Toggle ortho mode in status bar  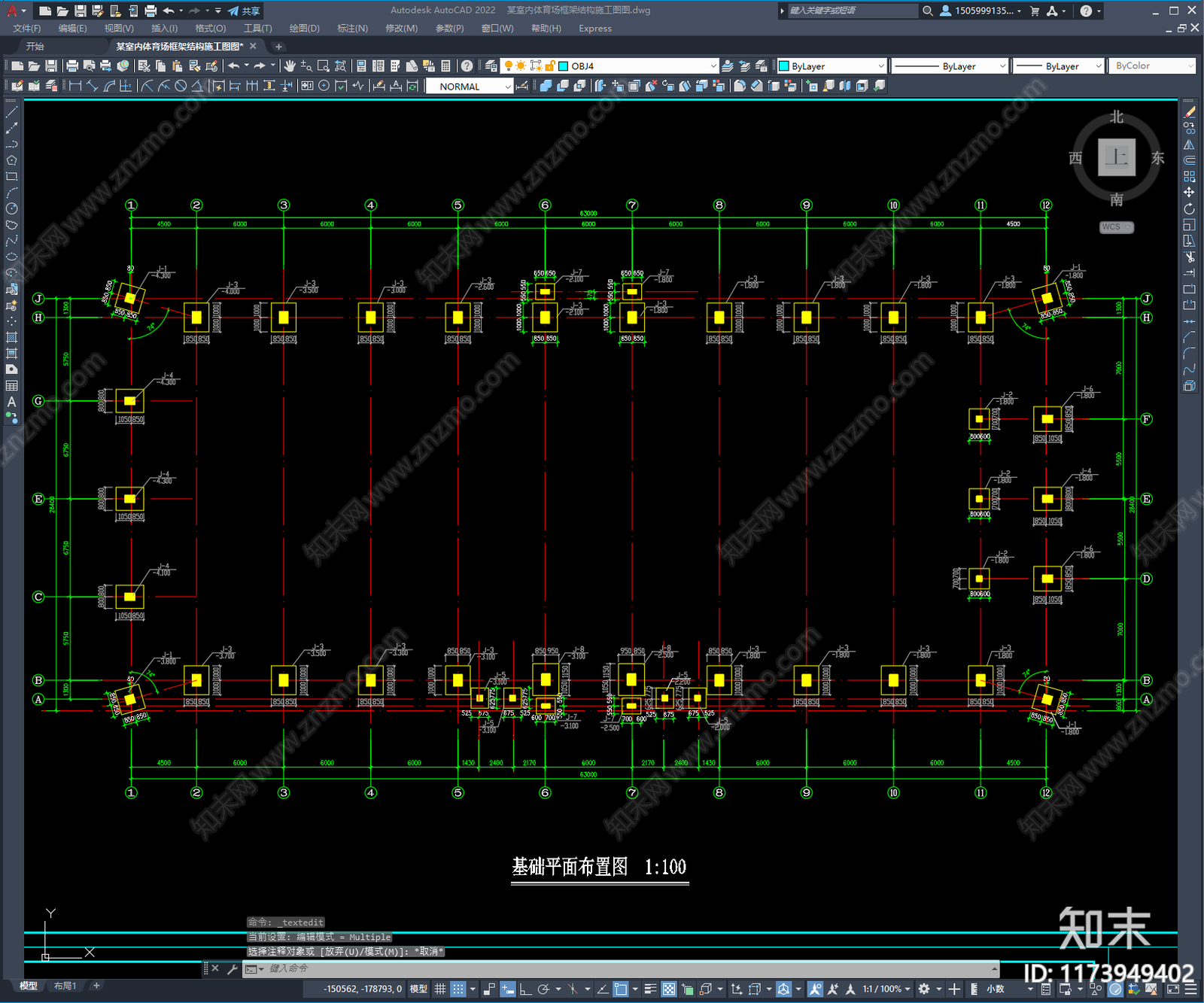pos(525,989)
